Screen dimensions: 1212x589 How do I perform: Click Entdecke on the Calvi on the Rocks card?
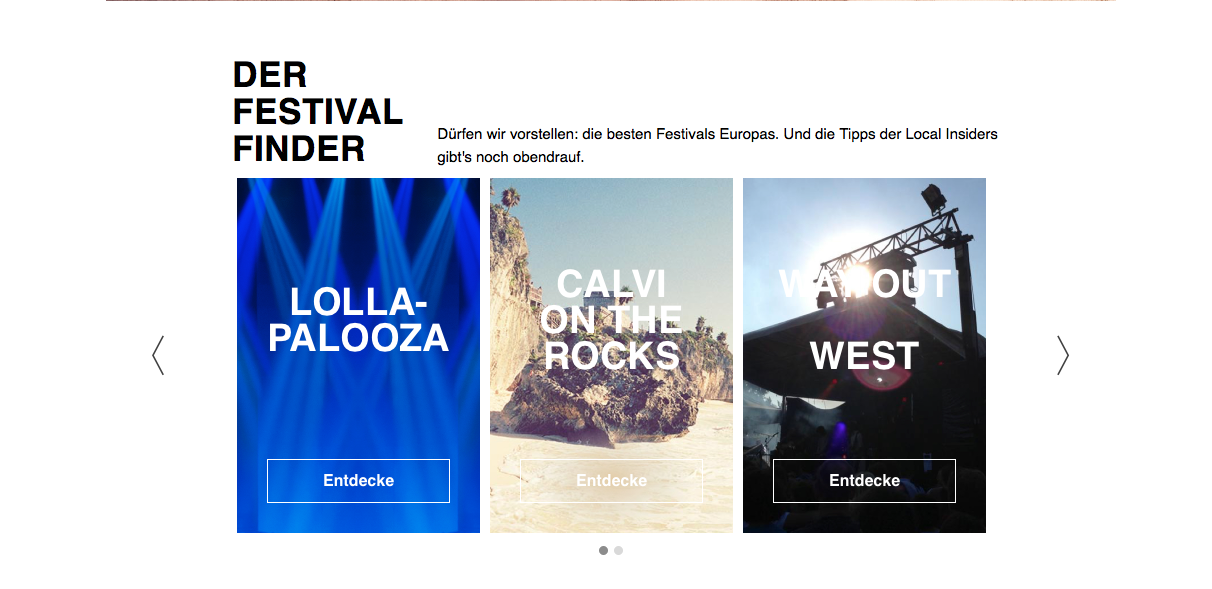611,481
